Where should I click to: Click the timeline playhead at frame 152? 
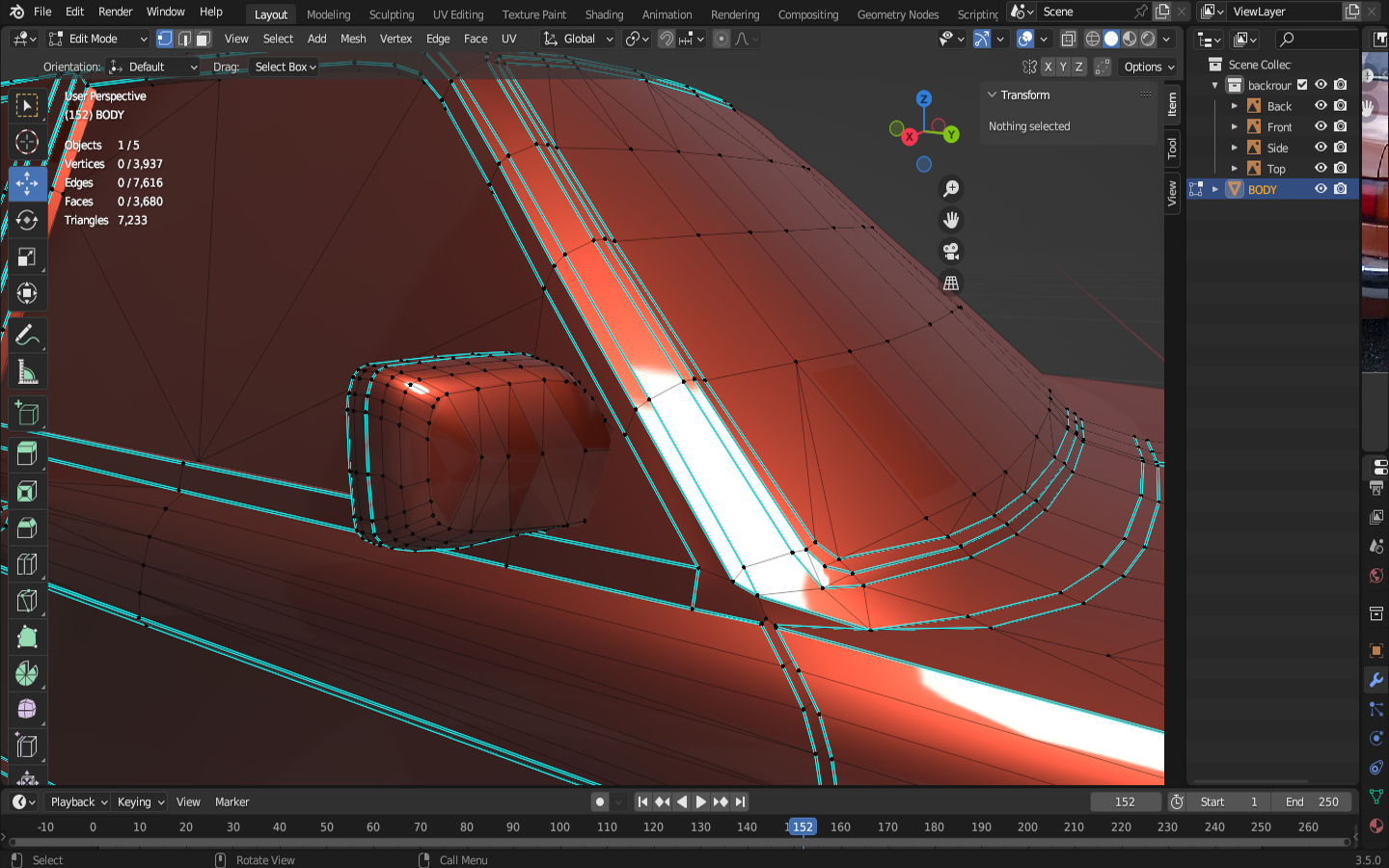(x=803, y=827)
